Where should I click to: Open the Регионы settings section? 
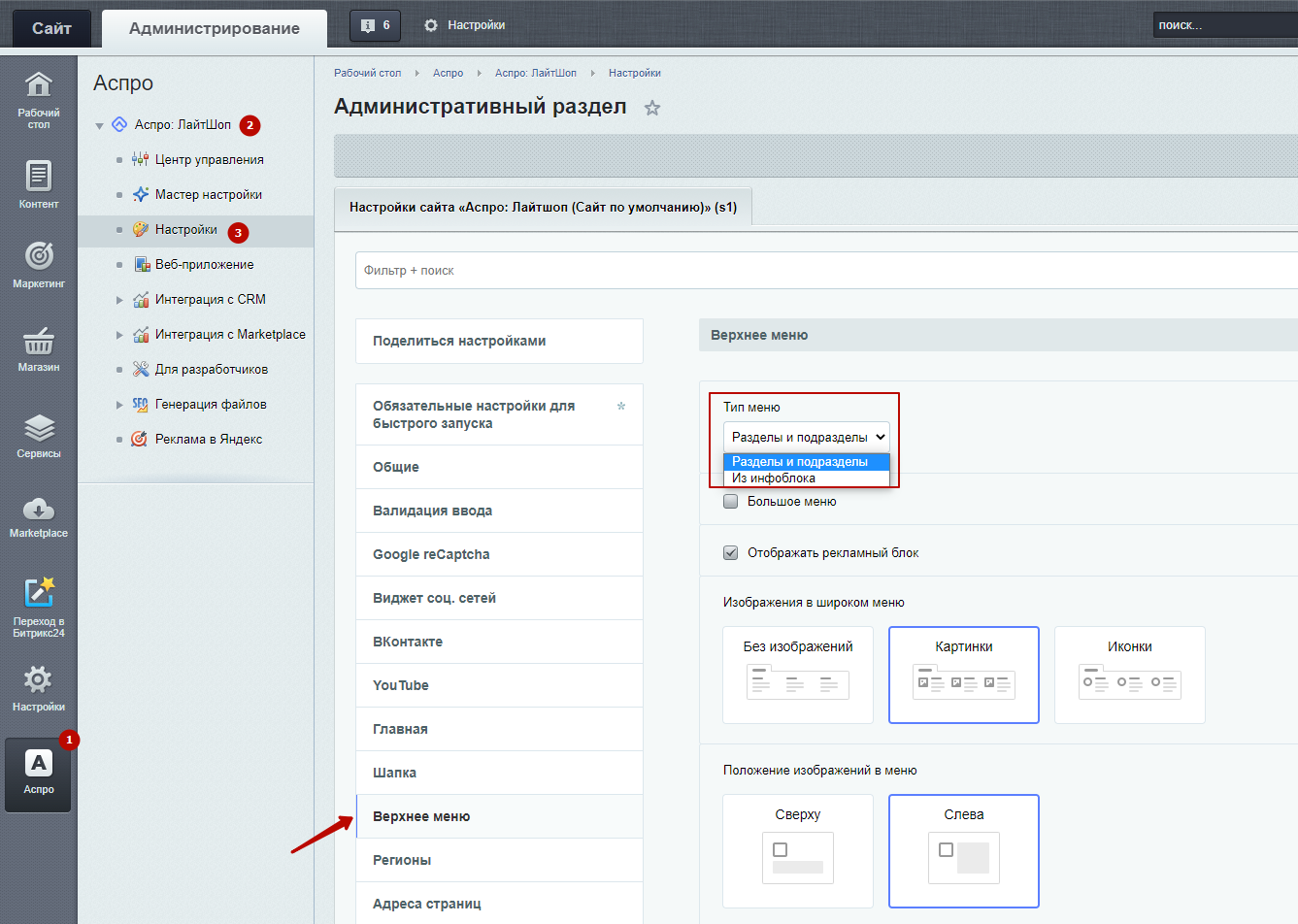pyautogui.click(x=499, y=860)
